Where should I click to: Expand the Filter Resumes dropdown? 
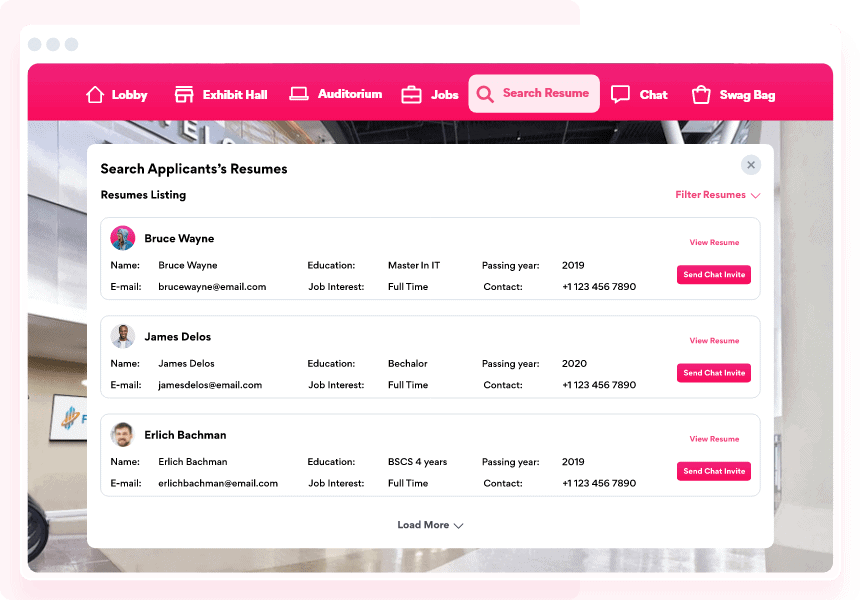pos(717,195)
